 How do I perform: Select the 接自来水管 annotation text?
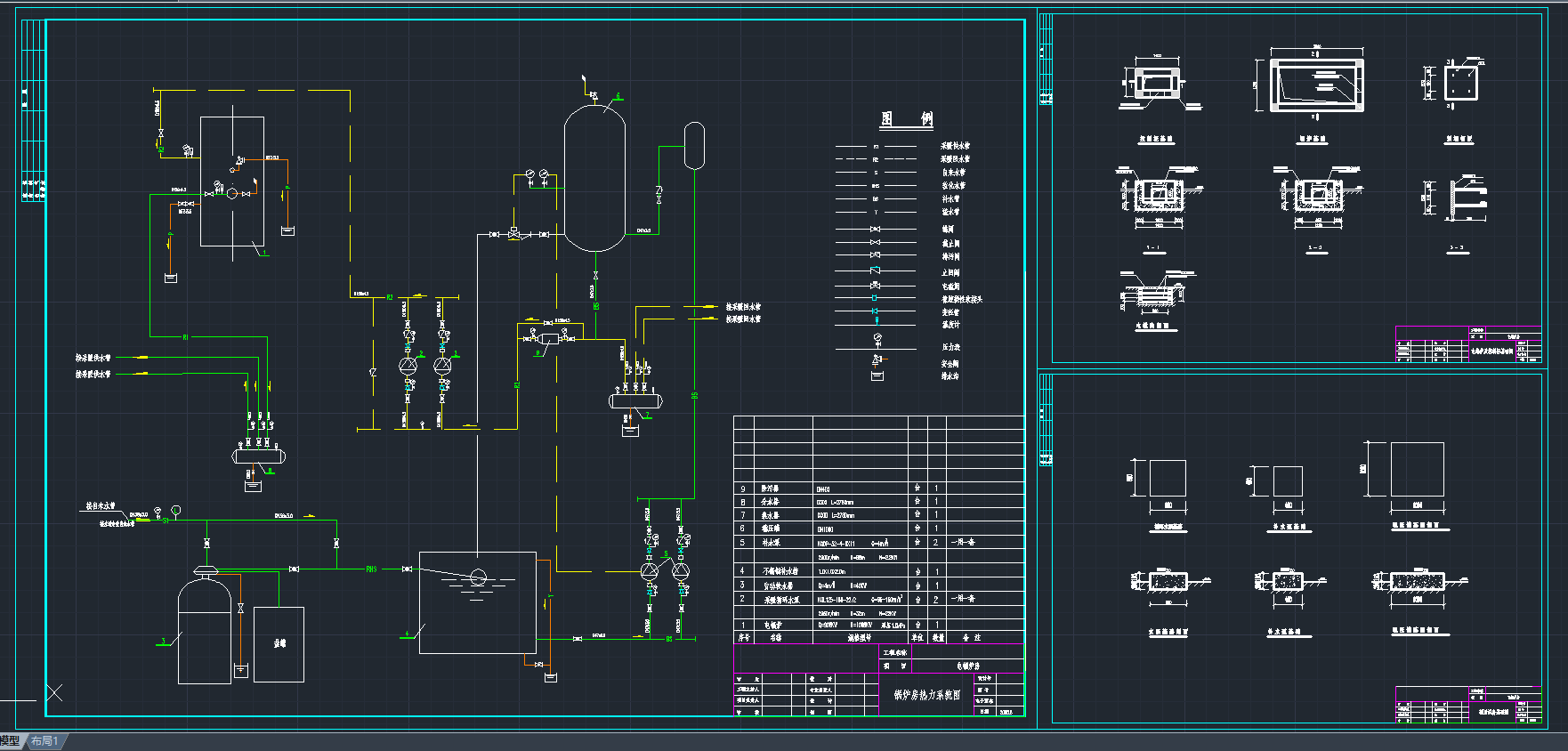pos(100,506)
